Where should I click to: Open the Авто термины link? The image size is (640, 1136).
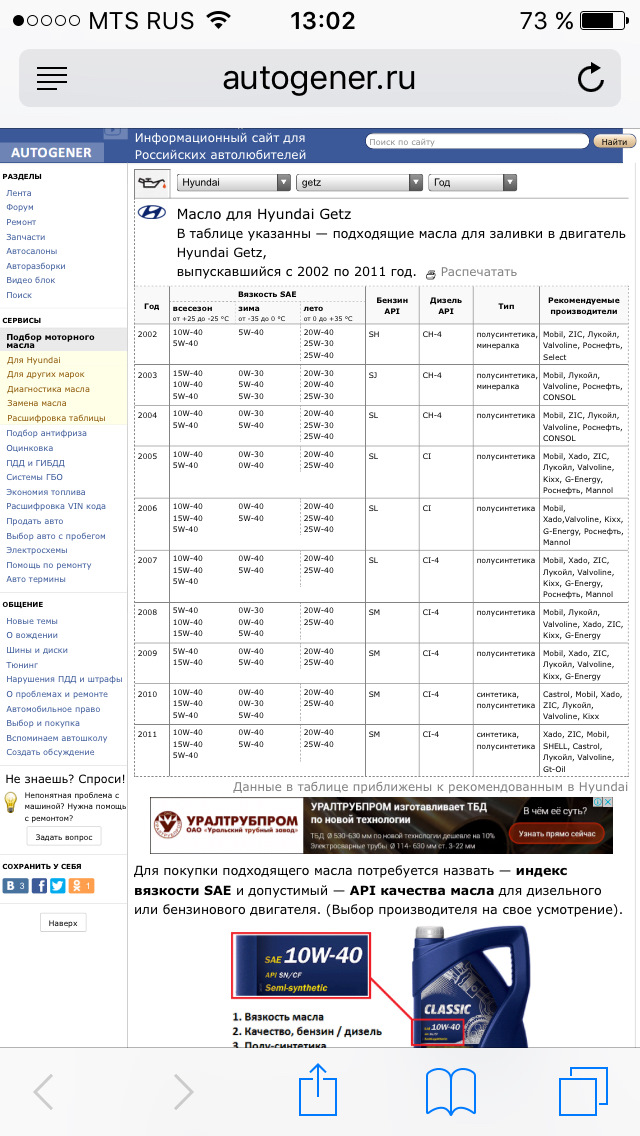(36, 579)
